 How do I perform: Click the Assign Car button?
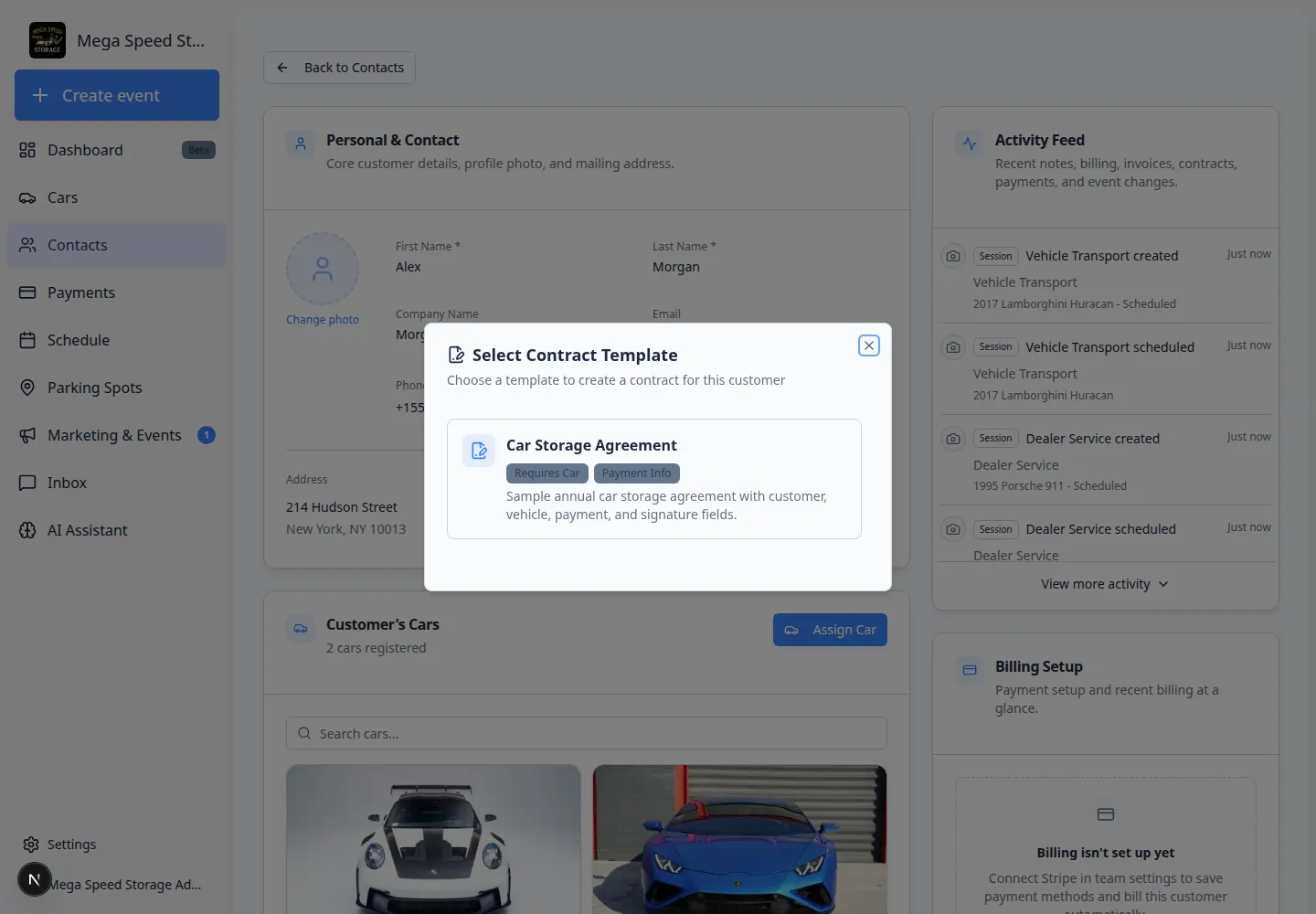830,630
